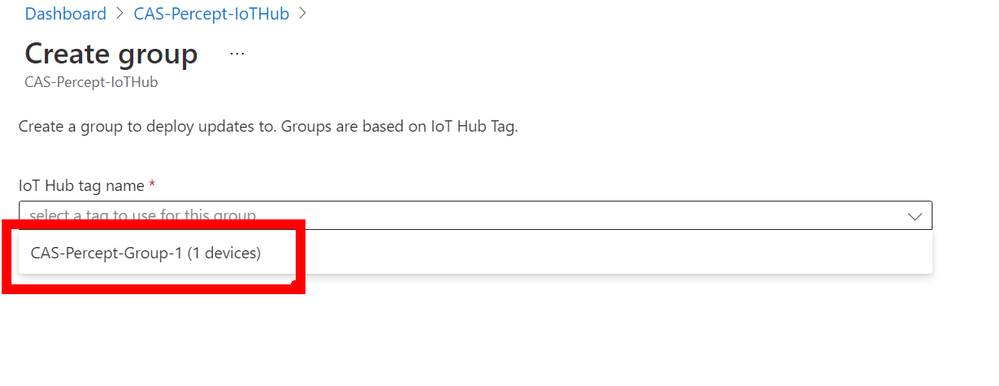Viewport: 999px width, 386px height.
Task: Select the CAS-Percept-Group-1 (1 devices) option
Action: (x=475, y=253)
